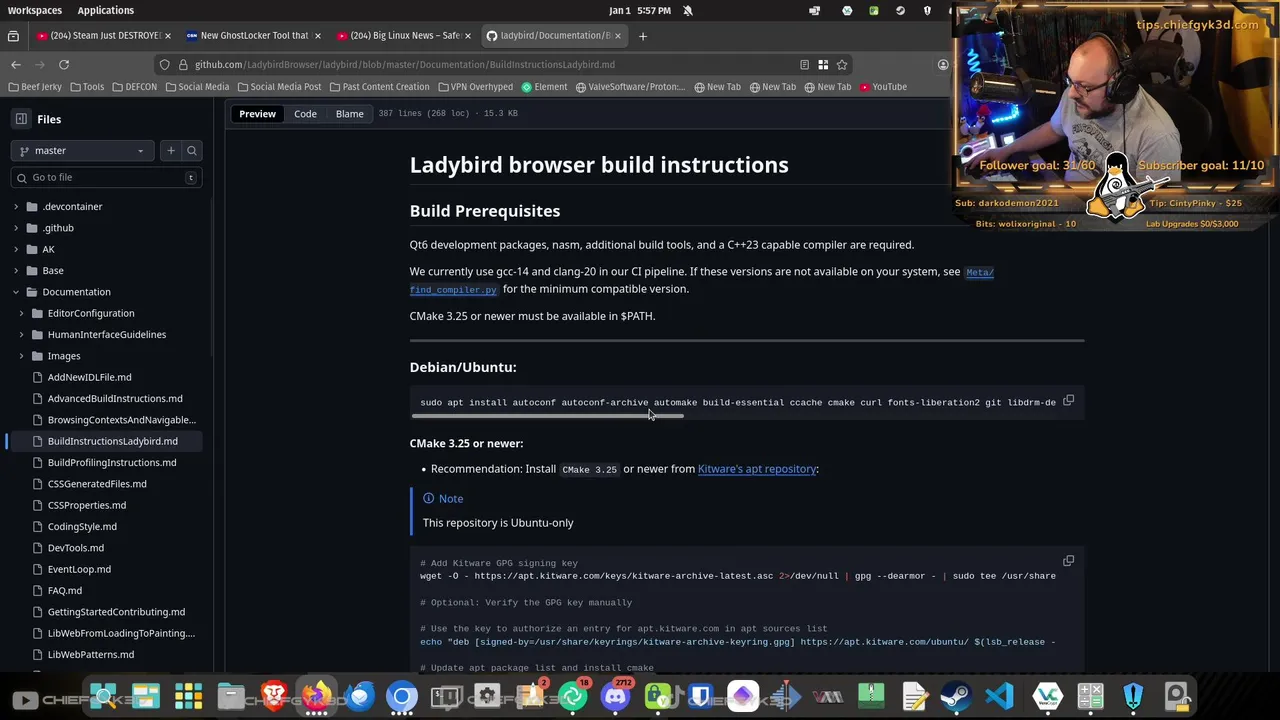The width and height of the screenshot is (1280, 720).
Task: Expand the HumanInterfaceGuidelines folder
Action: [21, 335]
